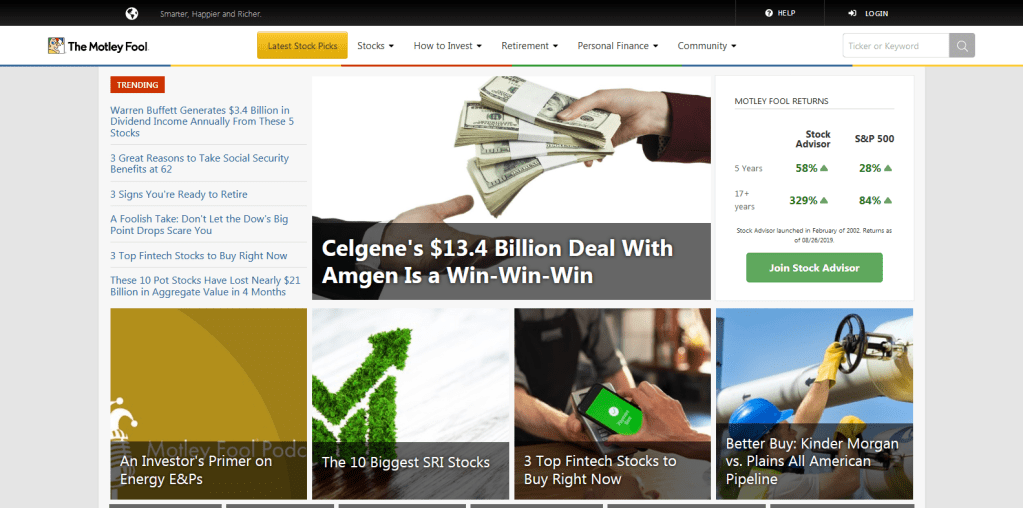Focus the Ticker or Keyword search field
Image resolution: width=1023 pixels, height=508 pixels.
coord(896,46)
